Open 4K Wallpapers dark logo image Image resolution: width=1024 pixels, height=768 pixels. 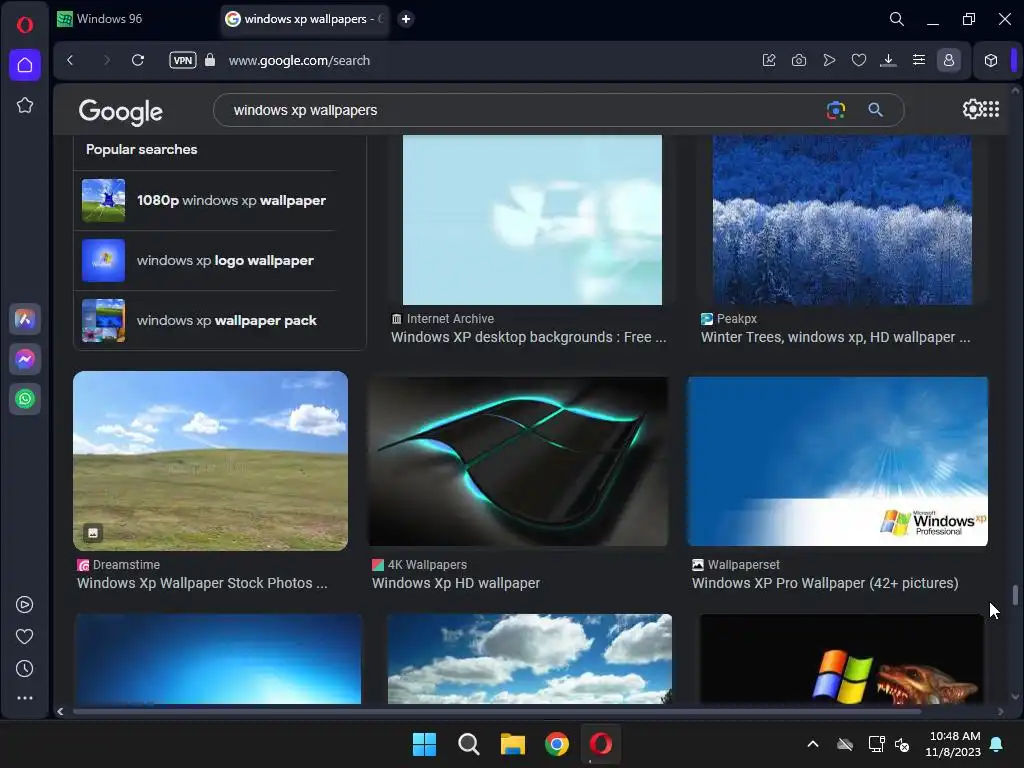(519, 461)
